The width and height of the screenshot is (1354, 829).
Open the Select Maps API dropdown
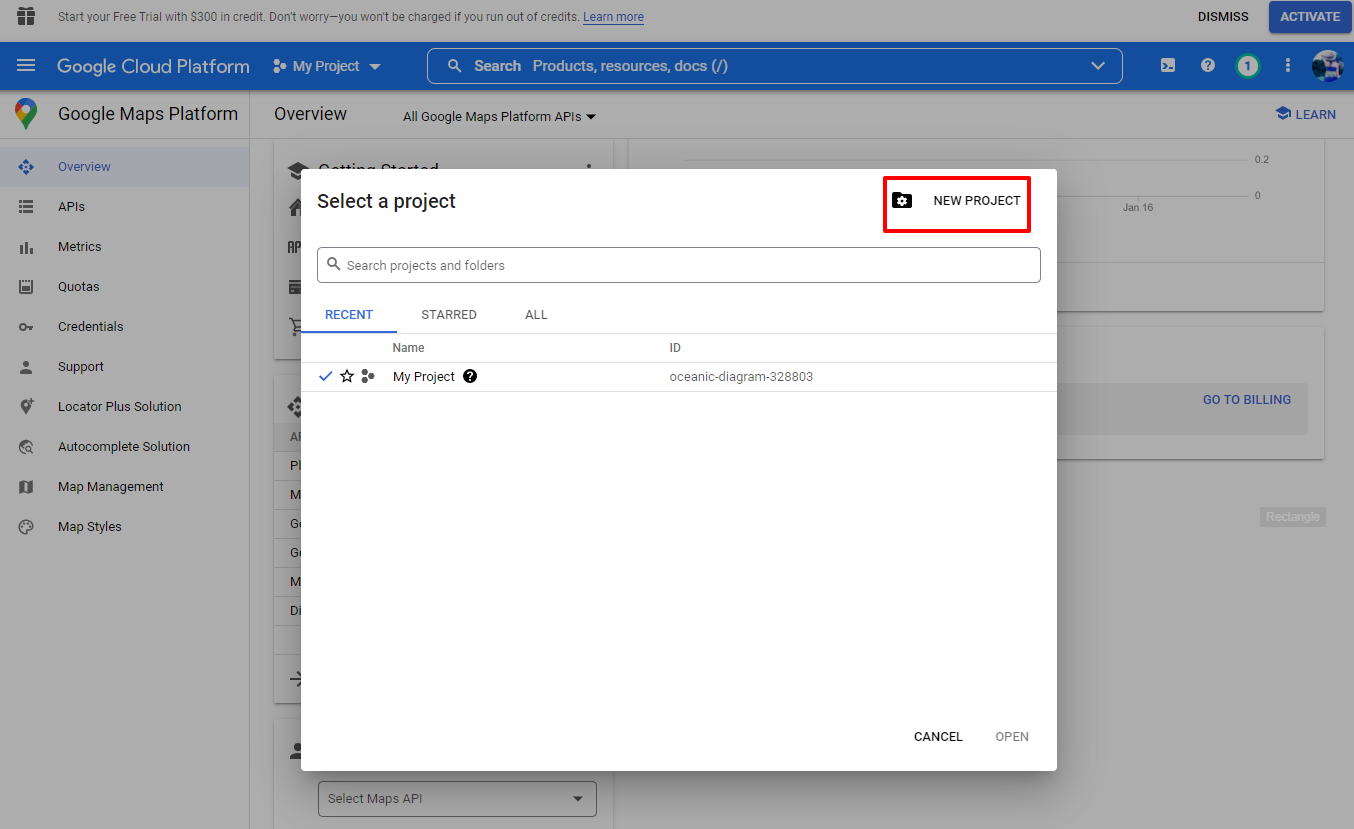(457, 799)
